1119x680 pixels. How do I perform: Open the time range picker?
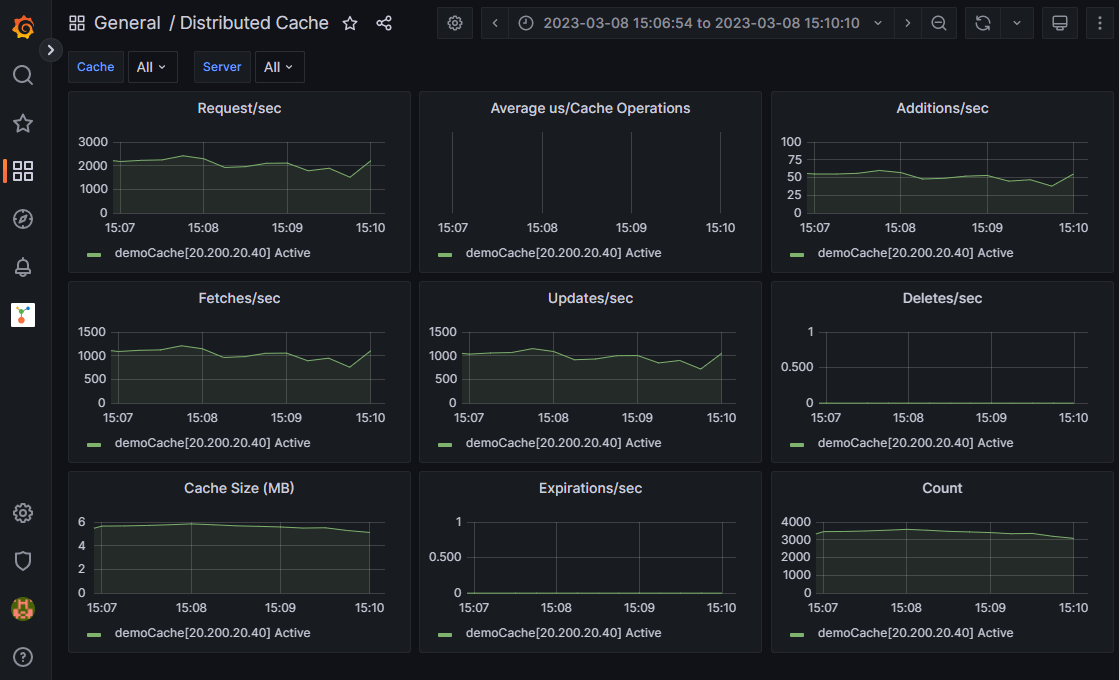[x=700, y=22]
